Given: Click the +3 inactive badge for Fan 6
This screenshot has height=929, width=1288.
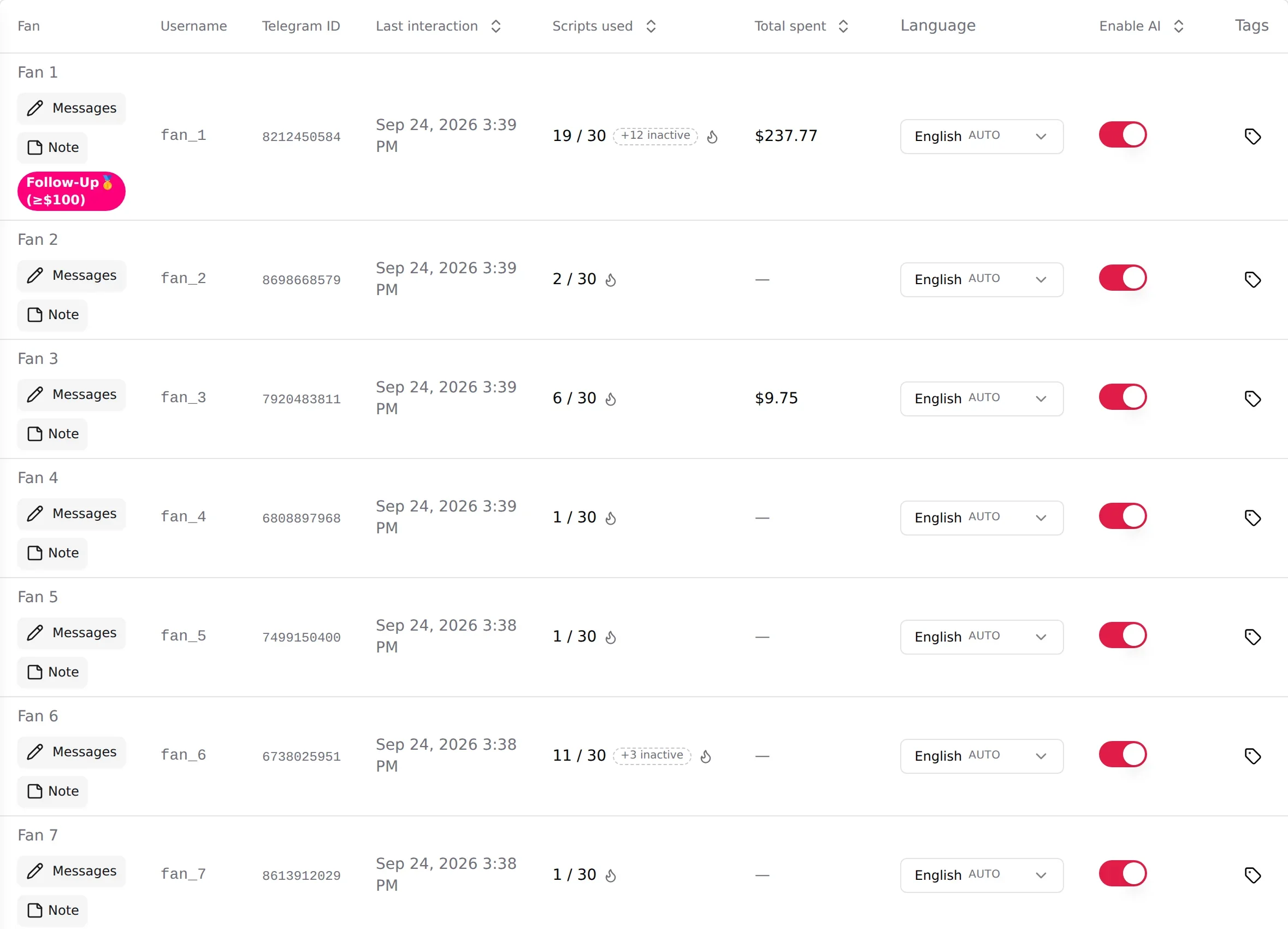Looking at the screenshot, I should 652,755.
